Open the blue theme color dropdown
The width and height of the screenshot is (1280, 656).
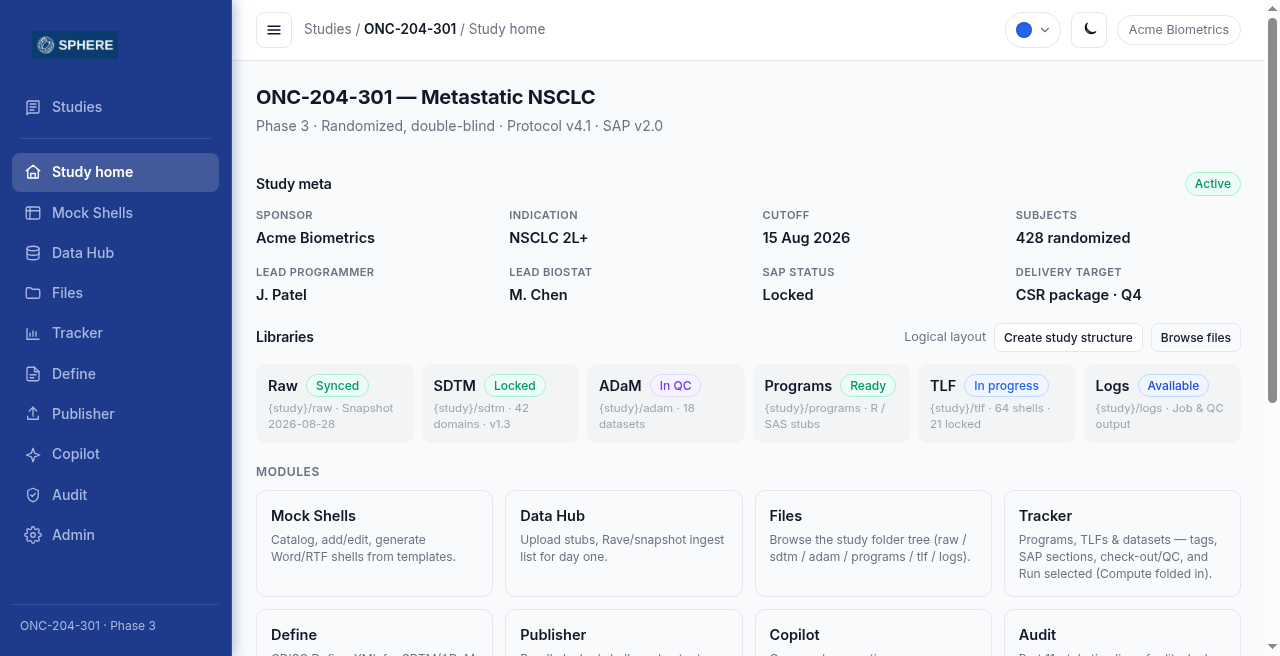pyautogui.click(x=1033, y=30)
